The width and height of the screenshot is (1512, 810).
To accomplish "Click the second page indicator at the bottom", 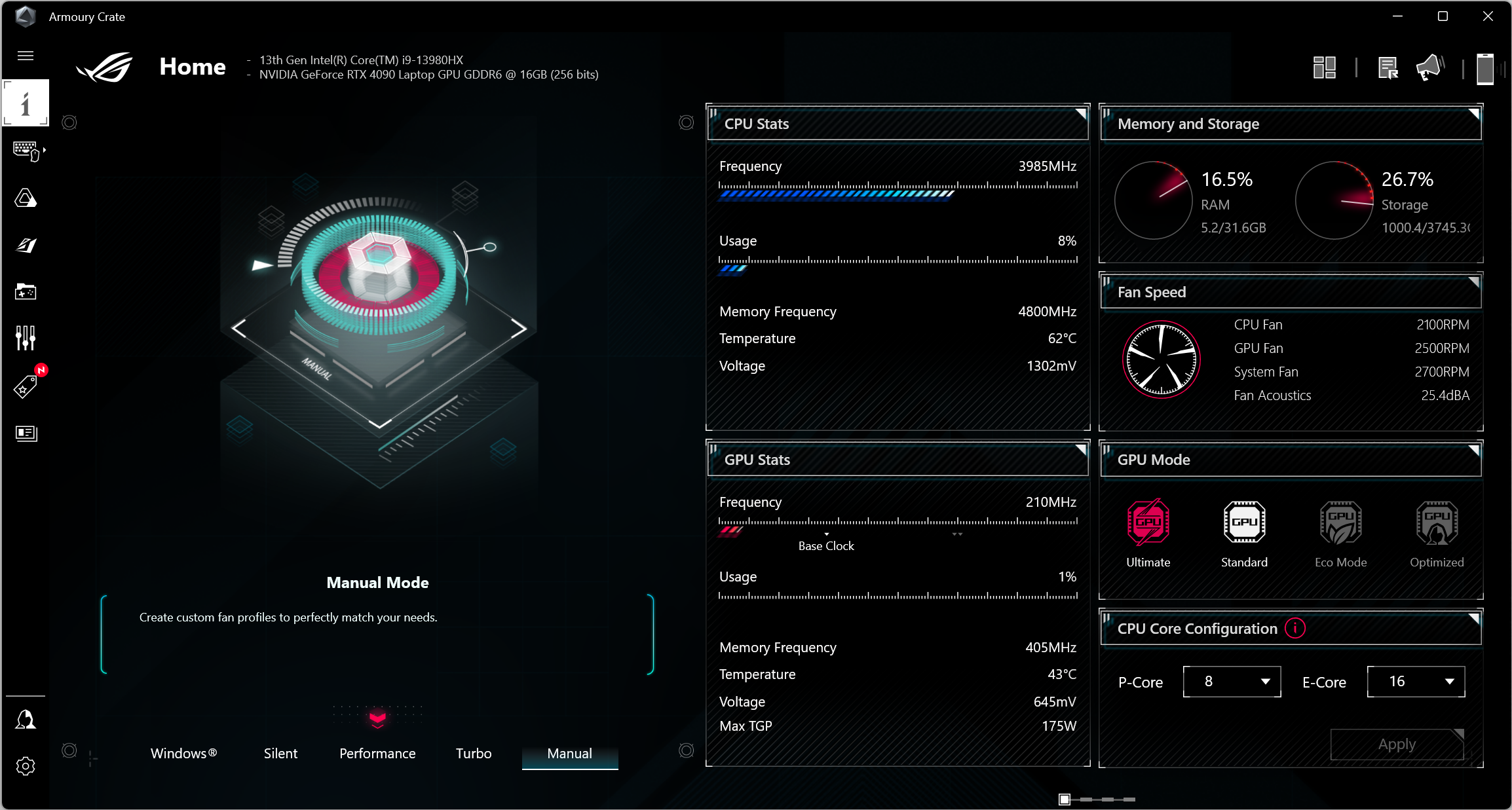I will 1086,799.
